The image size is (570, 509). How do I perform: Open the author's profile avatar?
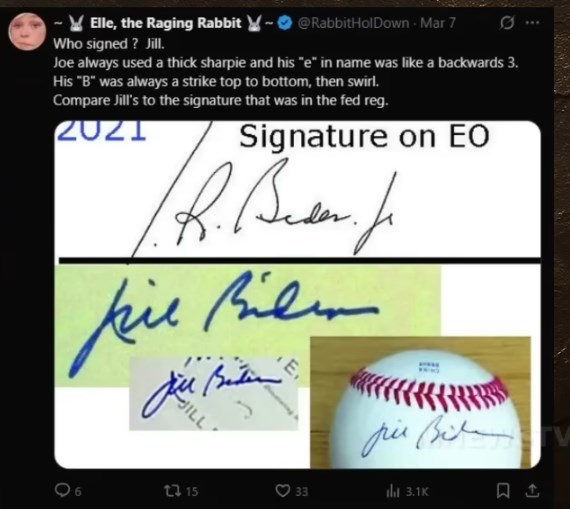(x=27, y=31)
